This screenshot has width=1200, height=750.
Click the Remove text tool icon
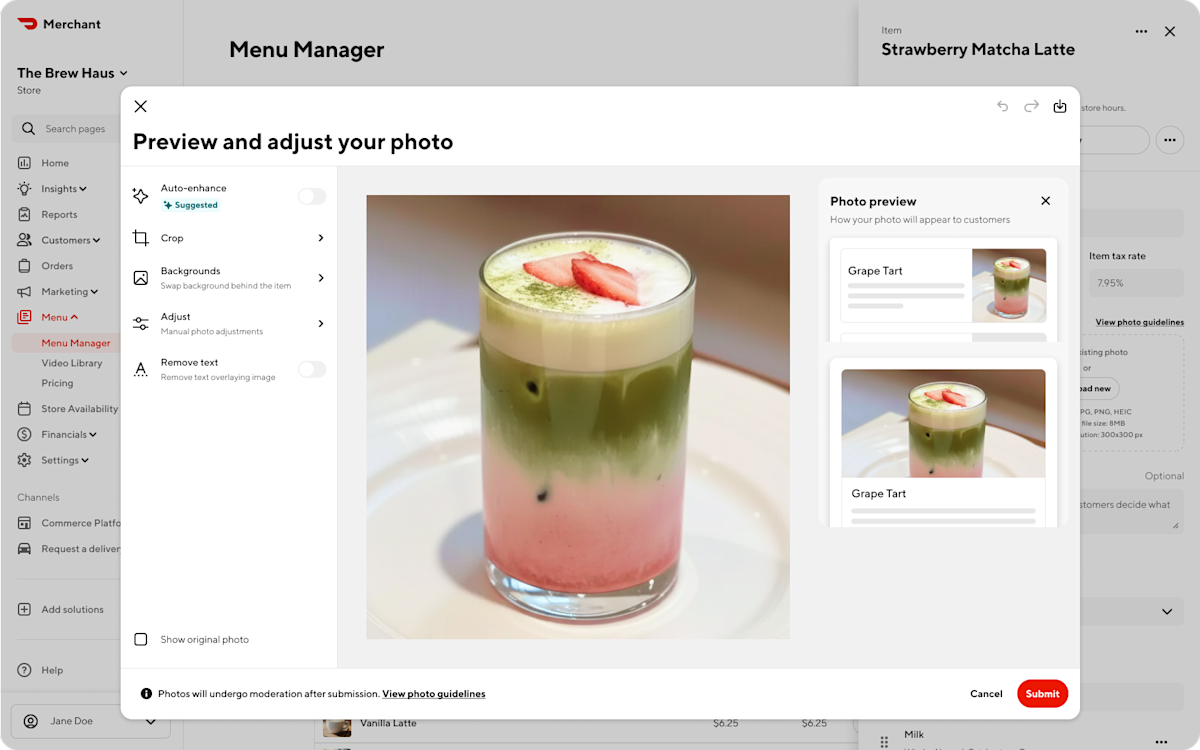point(141,369)
